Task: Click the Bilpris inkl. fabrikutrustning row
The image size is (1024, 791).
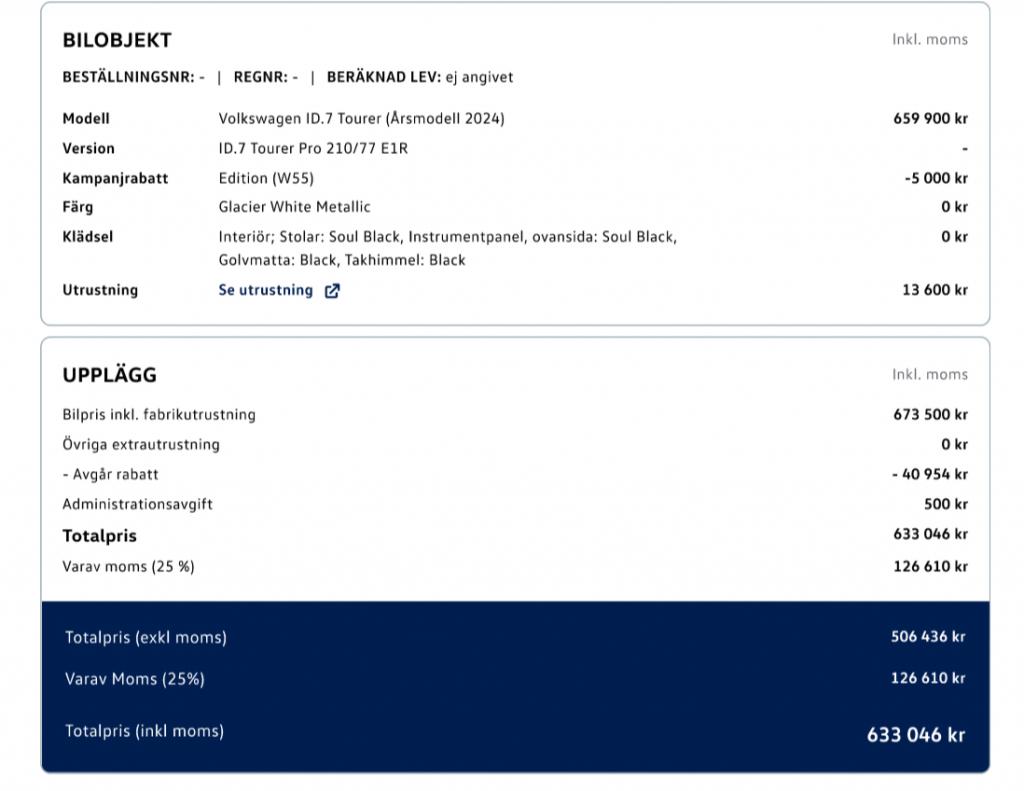Action: tap(159, 414)
